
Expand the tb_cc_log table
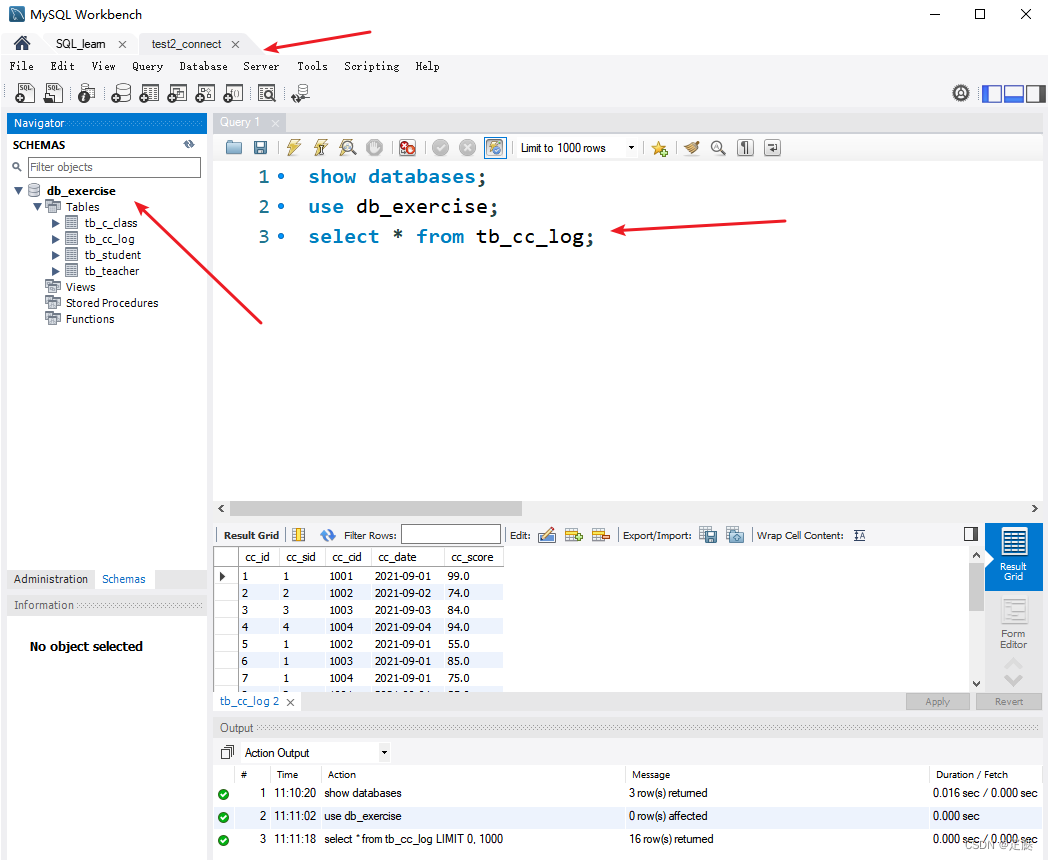(56, 239)
